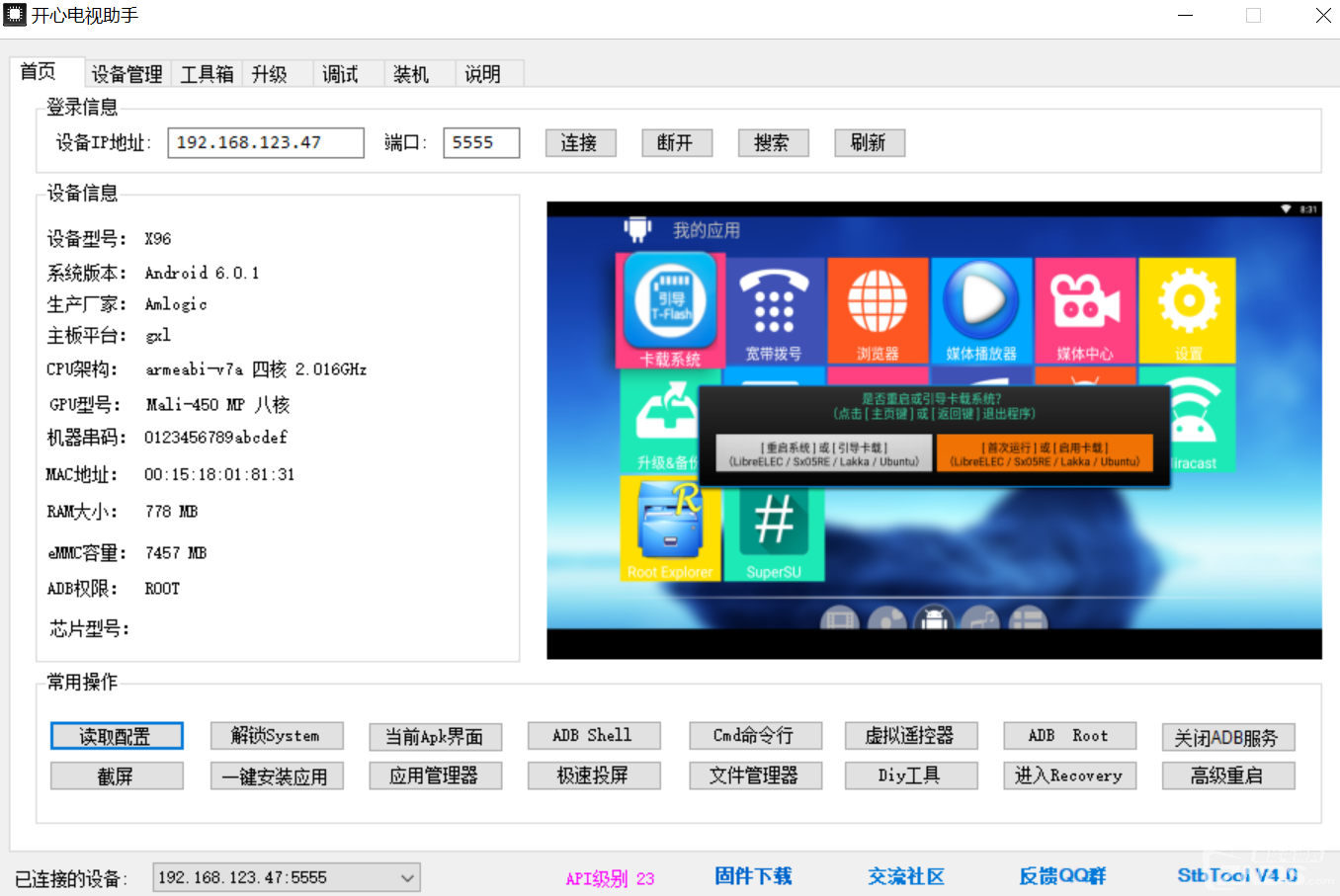Expand the connected devices dropdown
The height and width of the screenshot is (896, 1340).
coord(406,877)
